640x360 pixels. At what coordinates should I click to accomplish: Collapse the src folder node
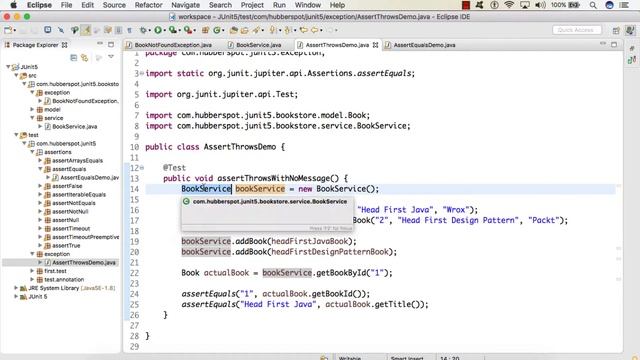(16, 76)
